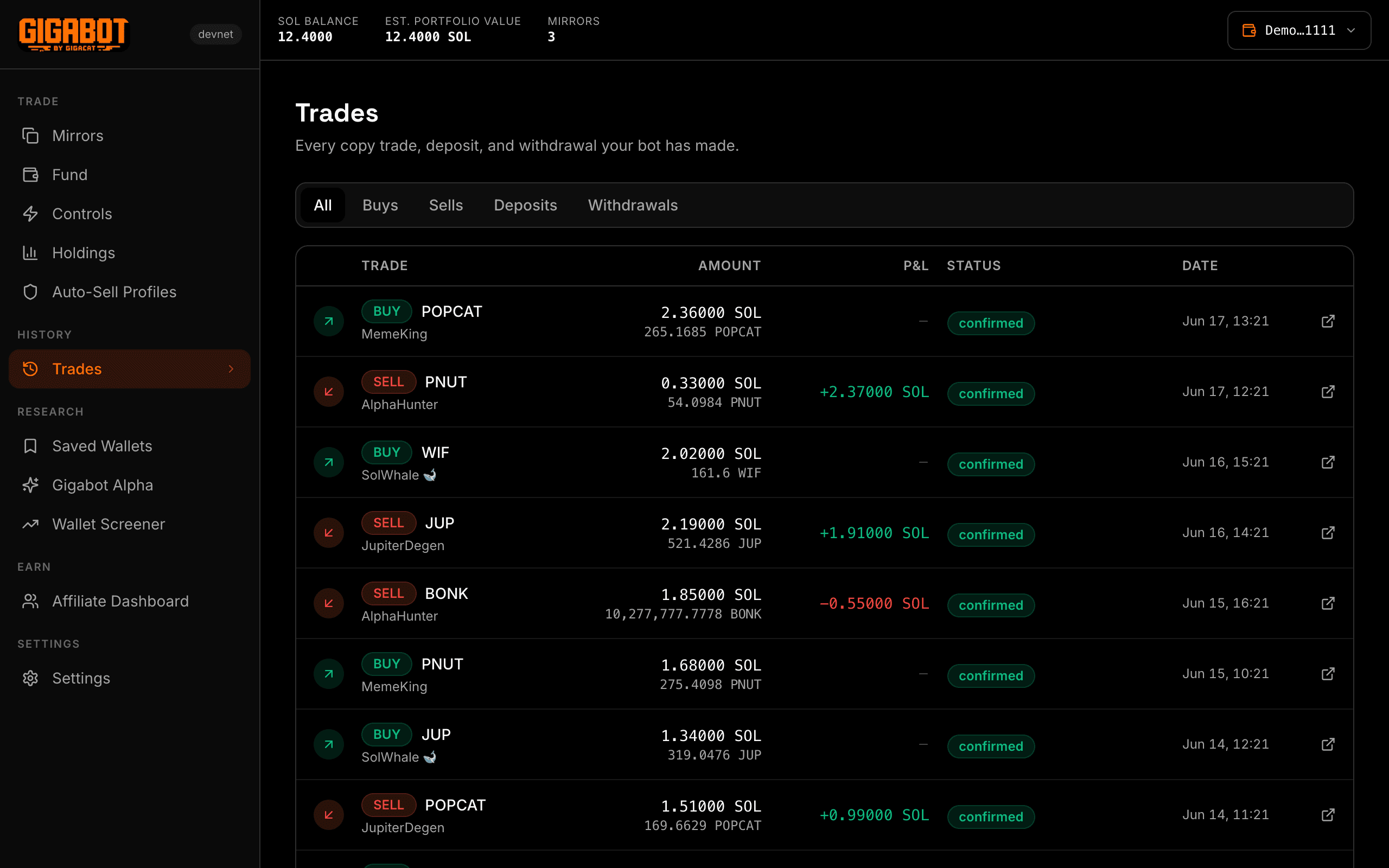Click the chevron on the Trades sidebar item
Viewport: 1389px width, 868px height.
tap(231, 368)
